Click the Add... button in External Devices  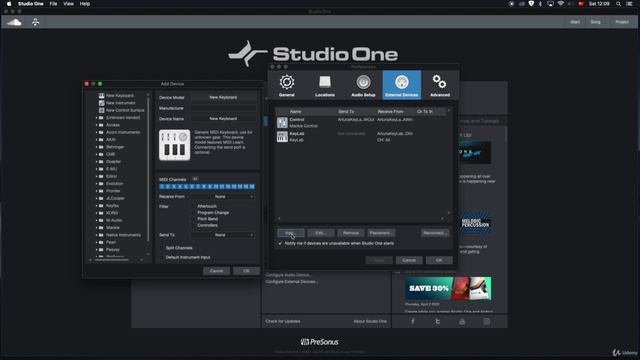(290, 233)
